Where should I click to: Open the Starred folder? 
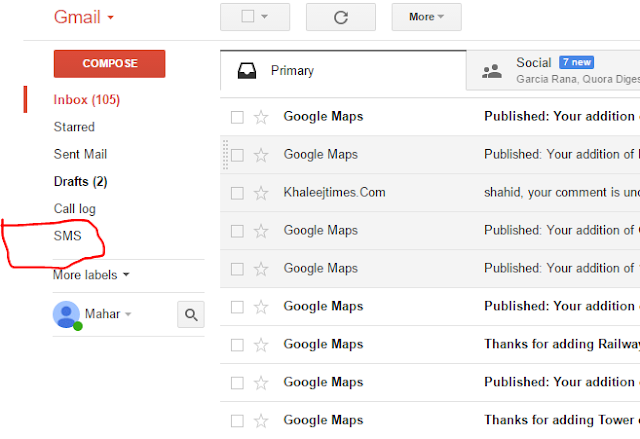[74, 127]
